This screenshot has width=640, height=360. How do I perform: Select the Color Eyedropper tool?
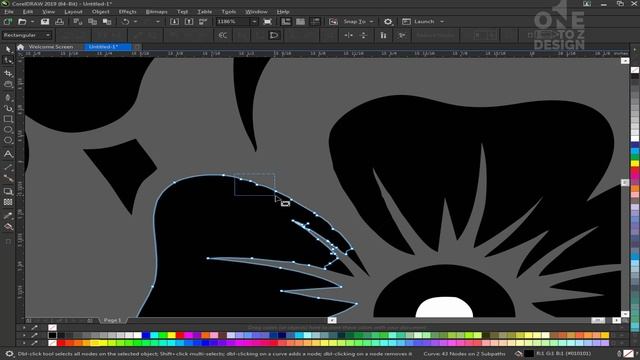(8, 216)
